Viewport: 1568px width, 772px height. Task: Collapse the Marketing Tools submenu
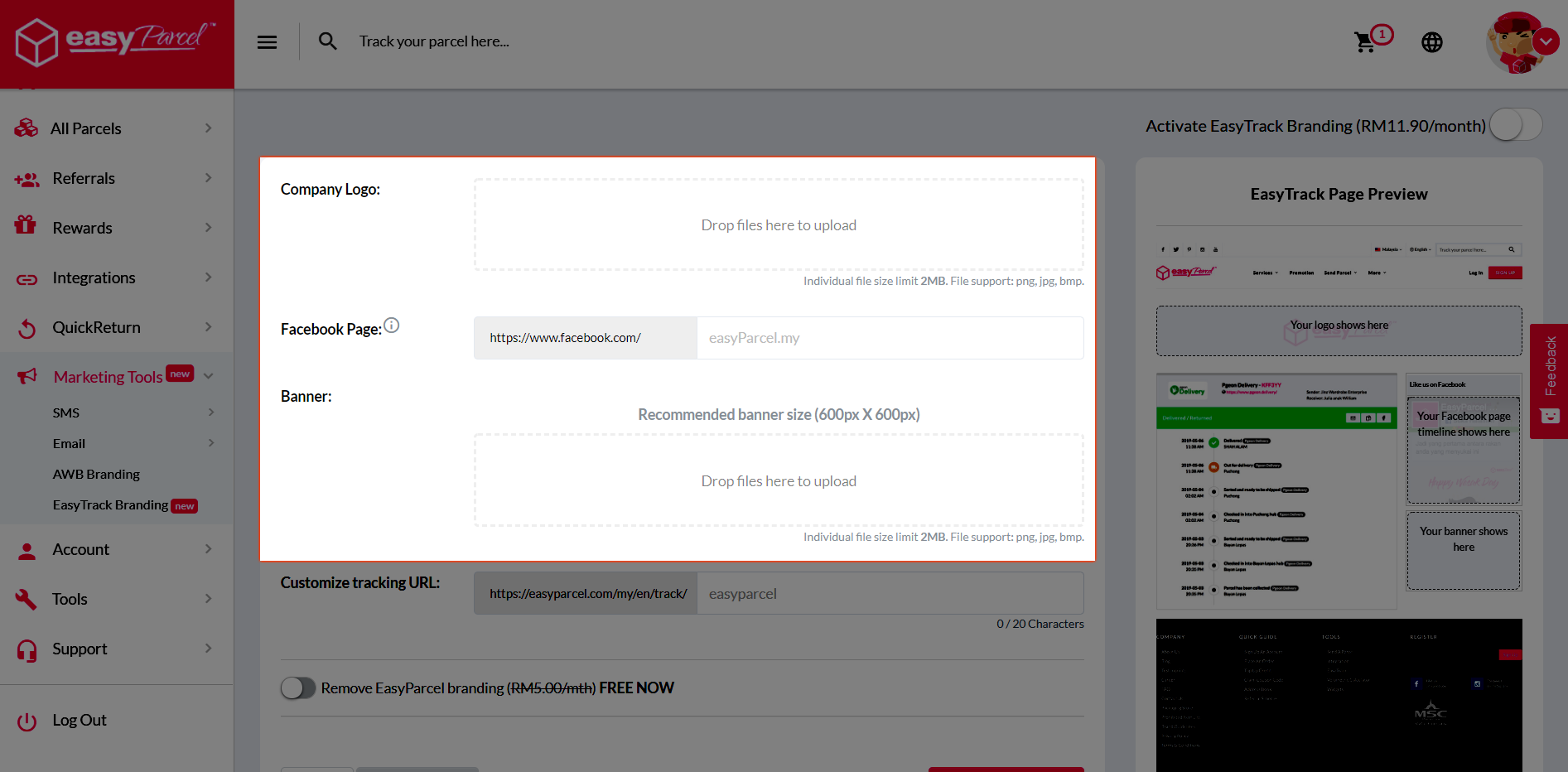(x=210, y=375)
